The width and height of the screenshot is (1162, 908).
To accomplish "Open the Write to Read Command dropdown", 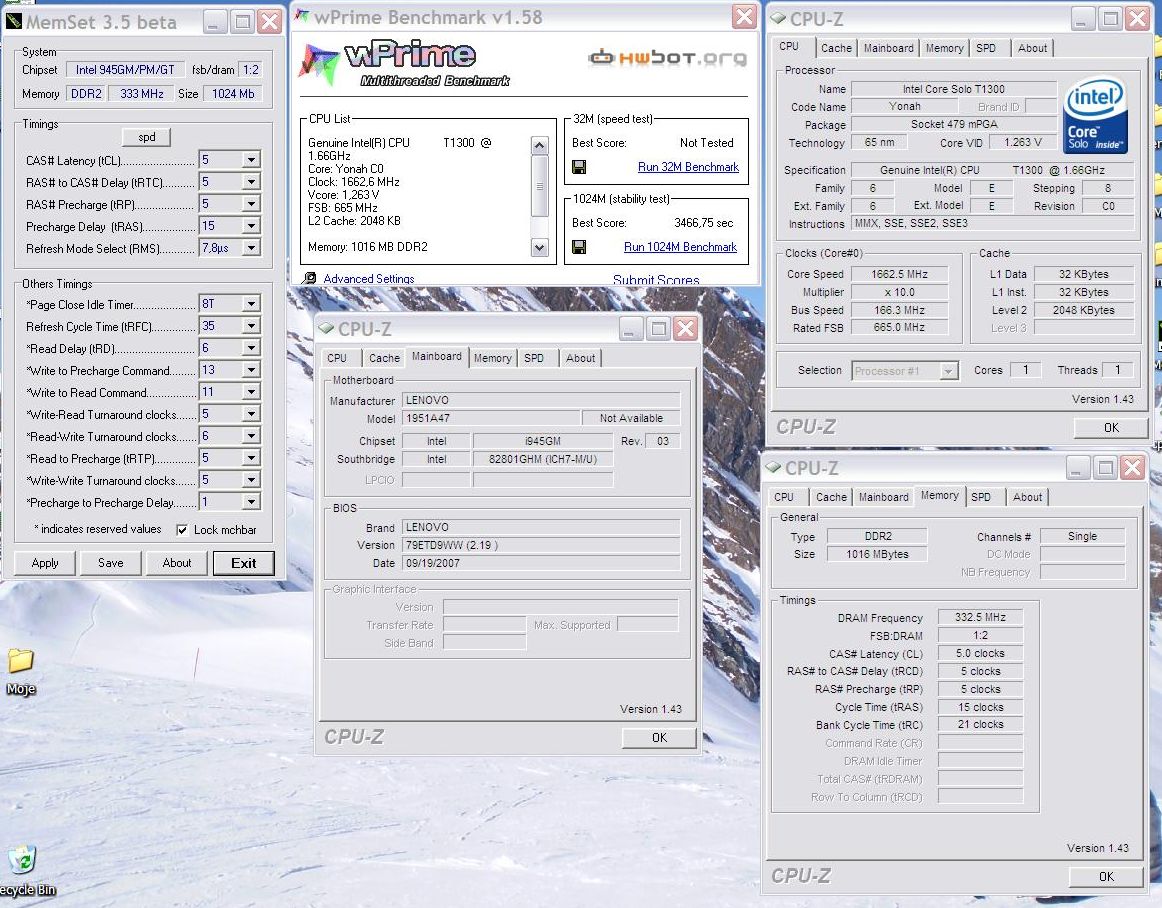I will (x=251, y=392).
